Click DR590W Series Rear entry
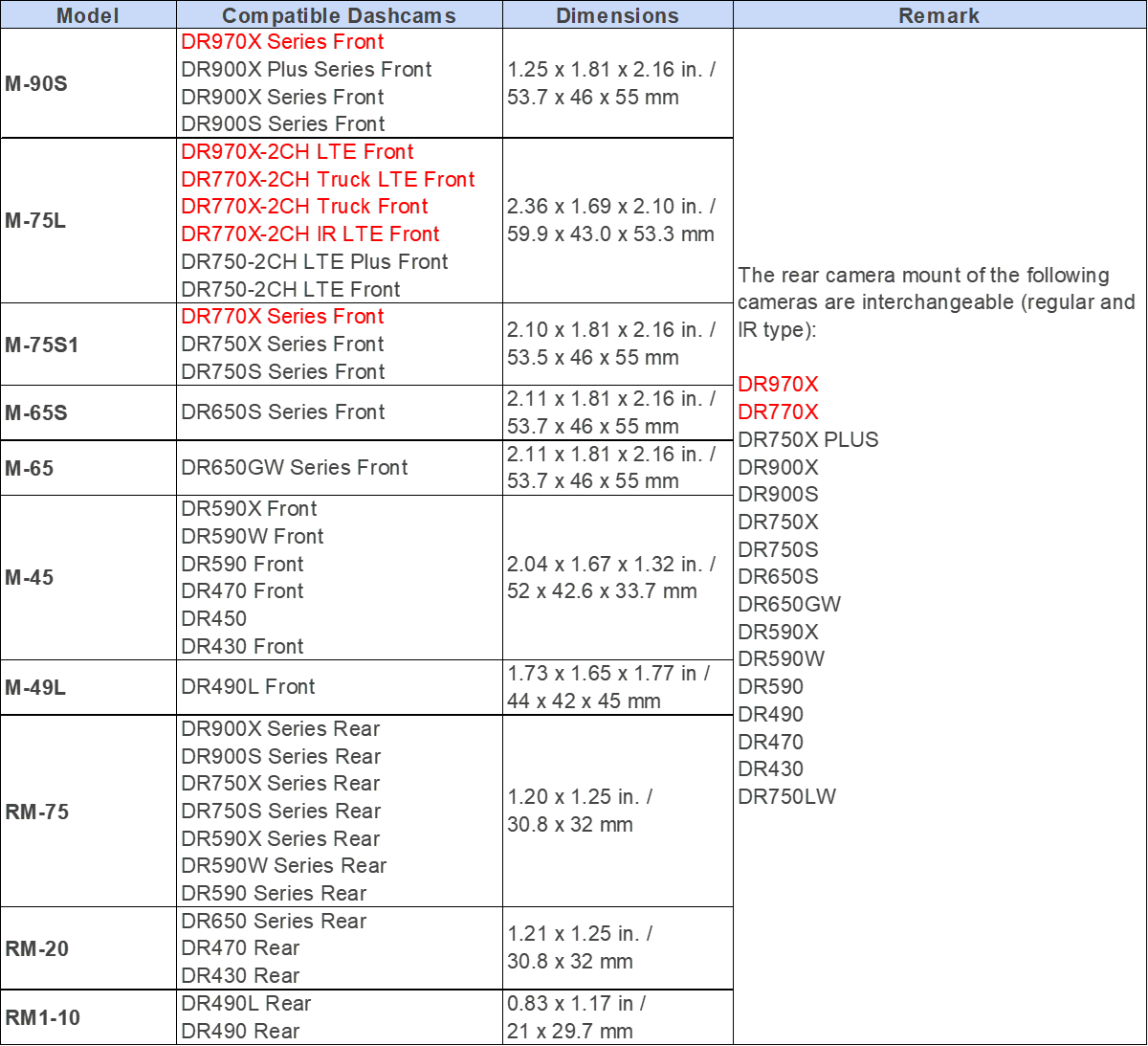This screenshot has height=1046, width=1148. click(284, 866)
